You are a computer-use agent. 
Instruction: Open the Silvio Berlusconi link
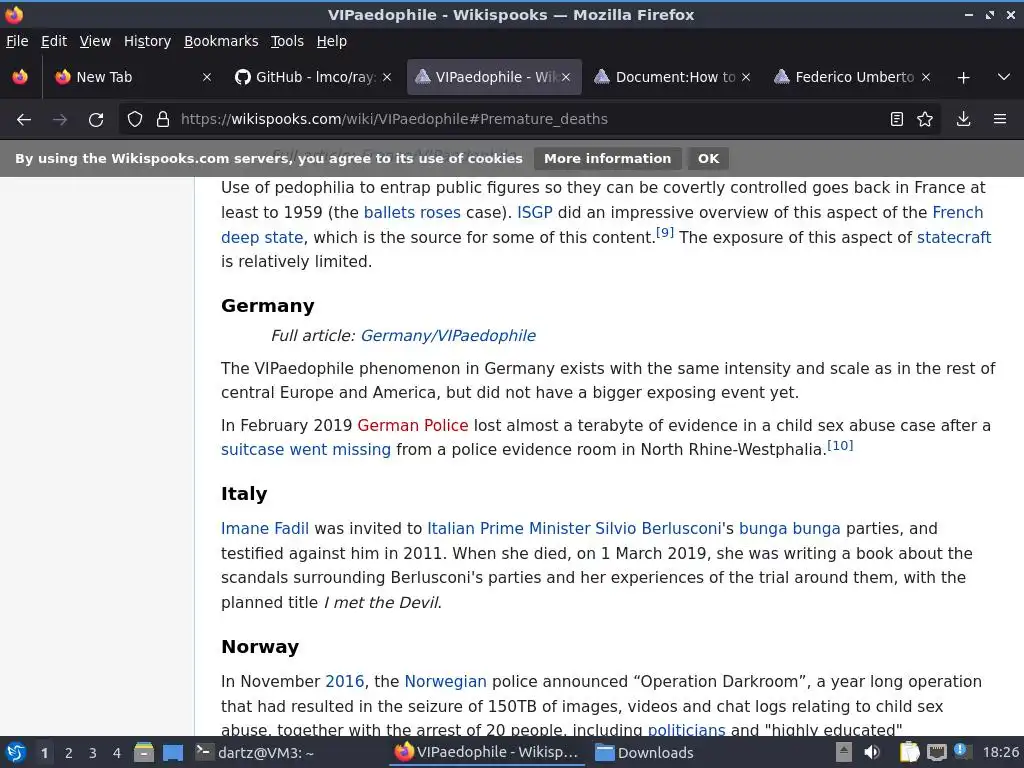coord(658,529)
